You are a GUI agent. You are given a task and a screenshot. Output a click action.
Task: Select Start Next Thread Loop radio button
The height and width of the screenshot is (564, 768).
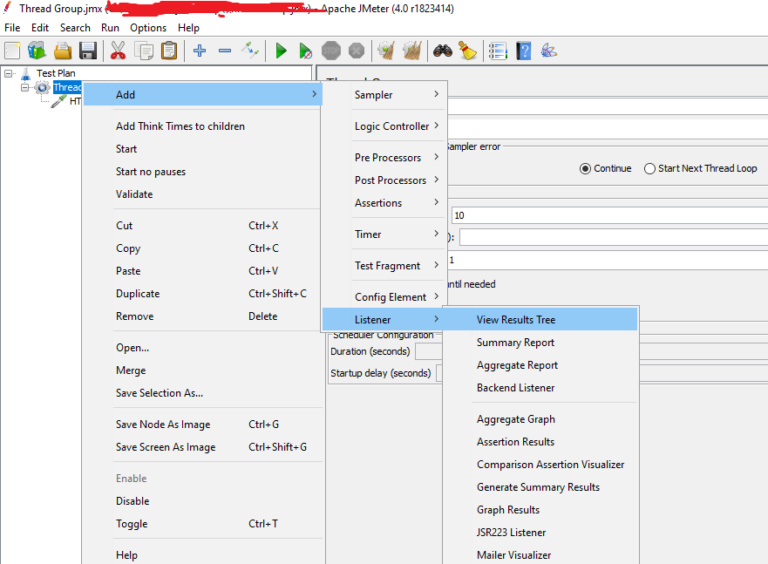tap(649, 168)
